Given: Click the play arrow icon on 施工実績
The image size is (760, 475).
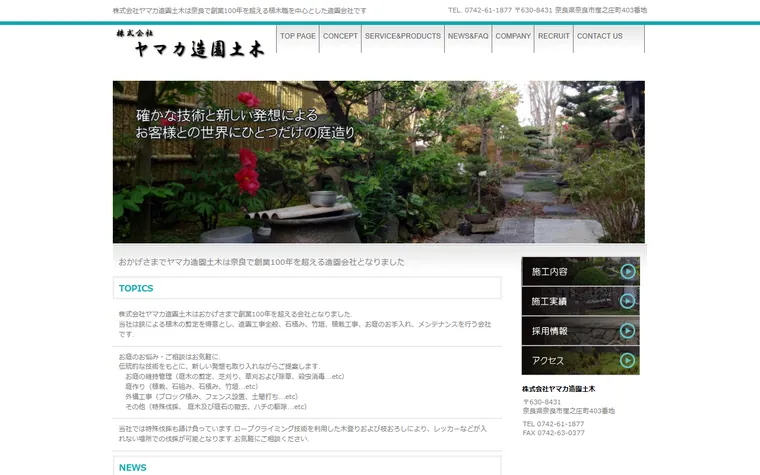Looking at the screenshot, I should pyautogui.click(x=628, y=301).
